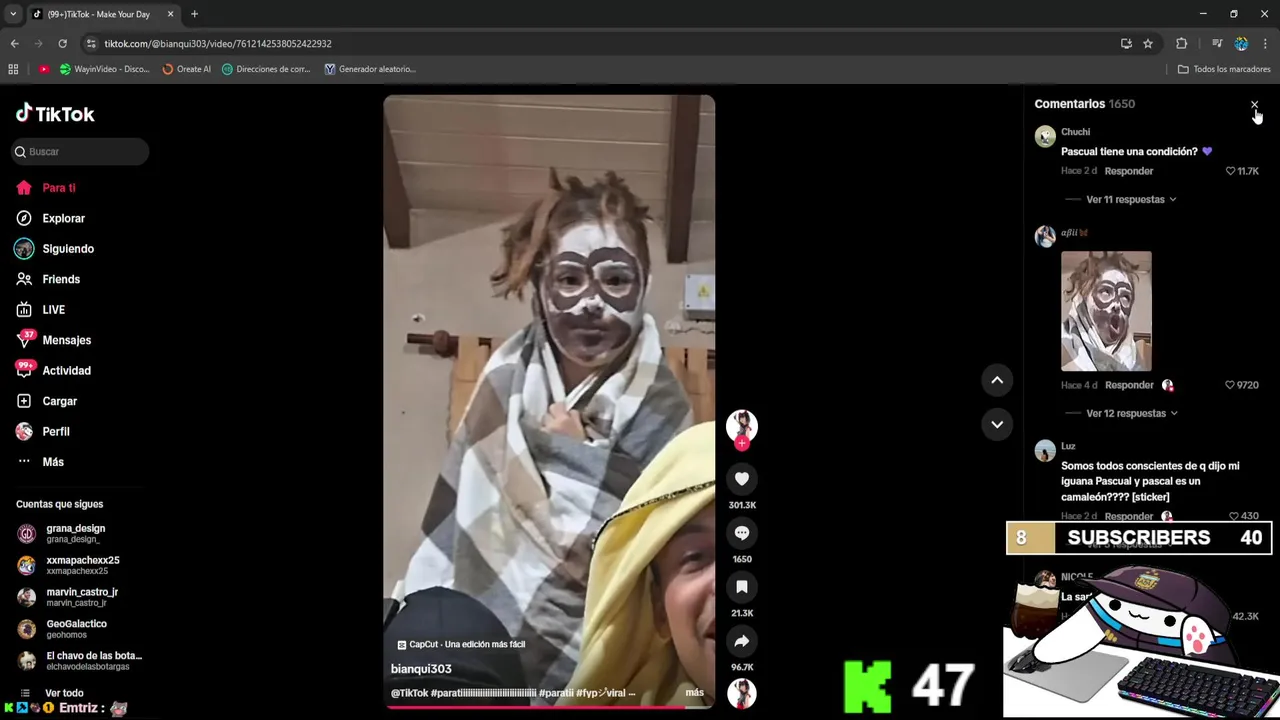Open Mensajes inbox
Screen dimensions: 1280x720
click(x=53, y=340)
